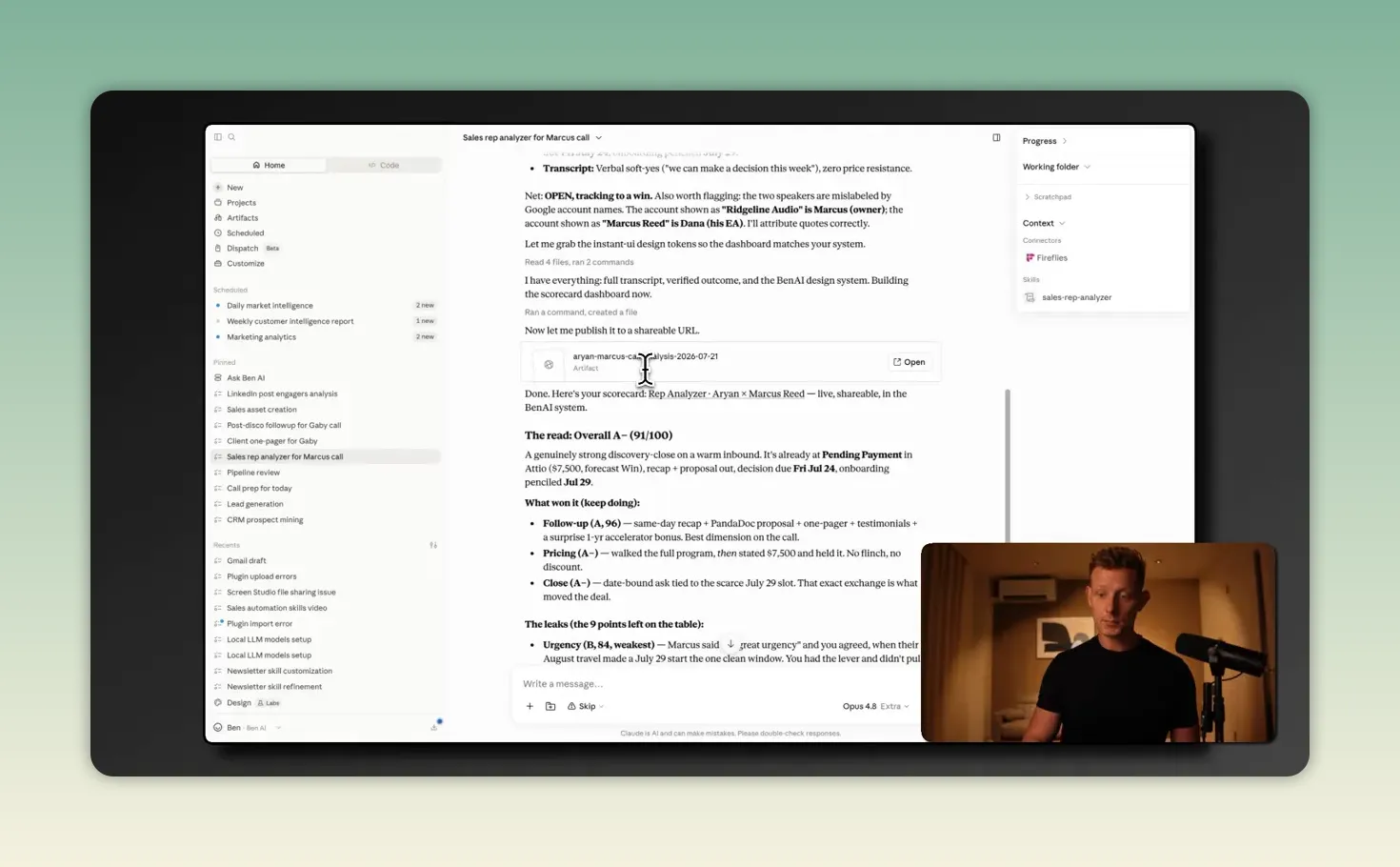Click the Open button on the artifact
The image size is (1400, 867).
pyautogui.click(x=910, y=362)
